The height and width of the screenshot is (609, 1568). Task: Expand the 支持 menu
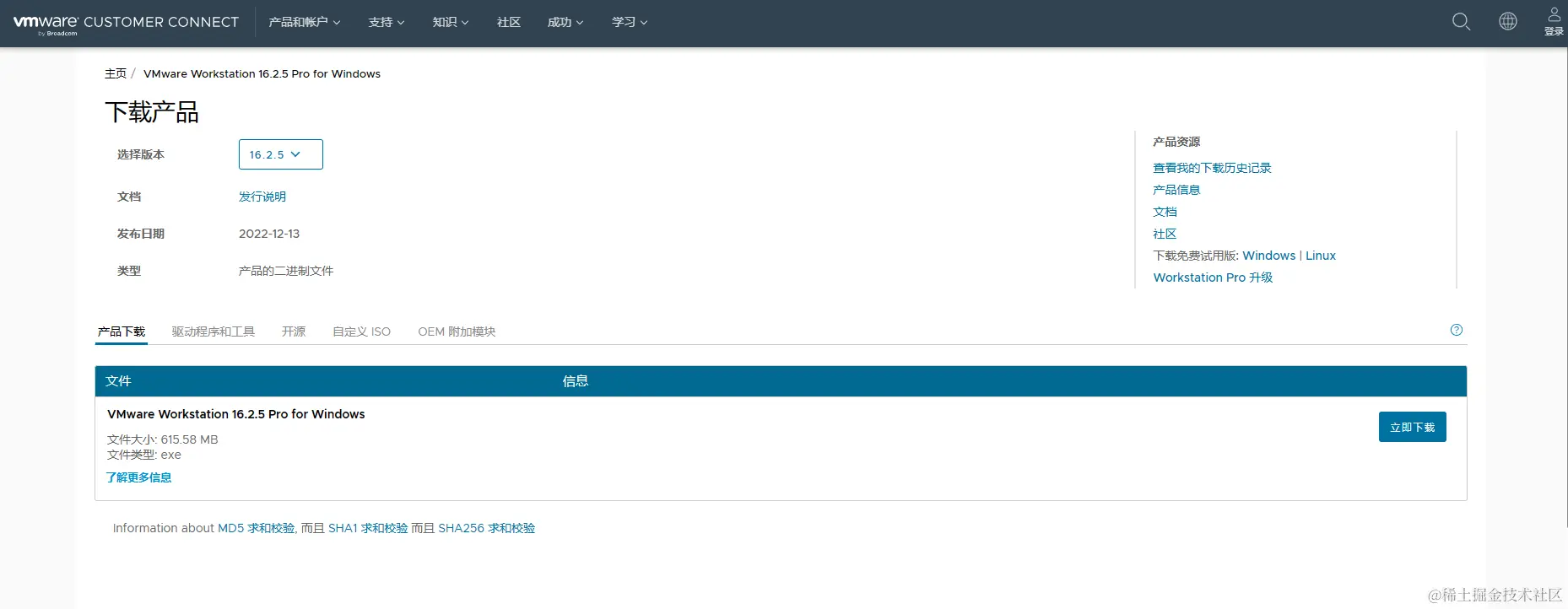tap(387, 22)
